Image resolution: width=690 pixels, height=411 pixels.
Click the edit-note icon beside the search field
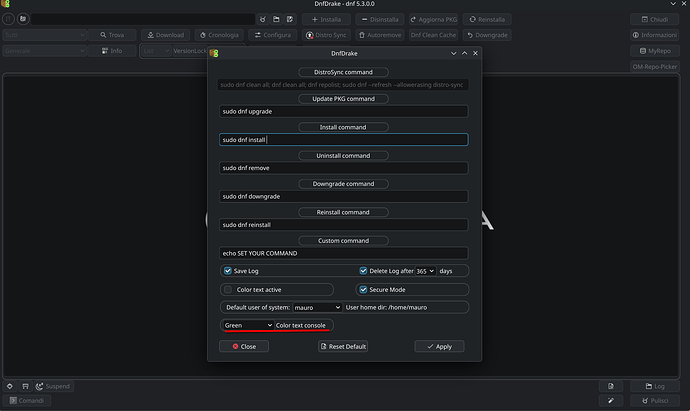coord(290,19)
